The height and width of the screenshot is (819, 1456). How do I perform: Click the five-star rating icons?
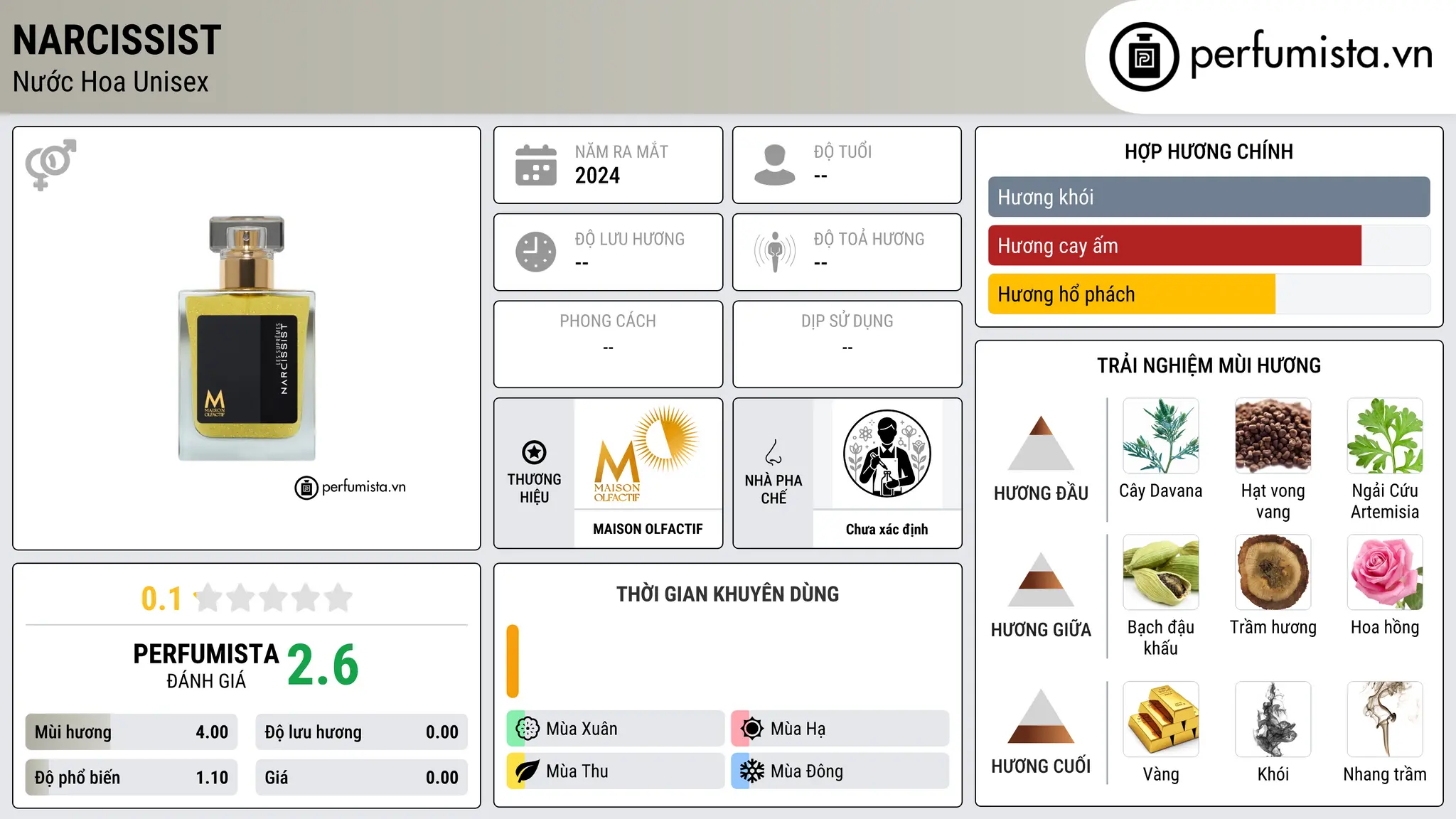point(273,598)
